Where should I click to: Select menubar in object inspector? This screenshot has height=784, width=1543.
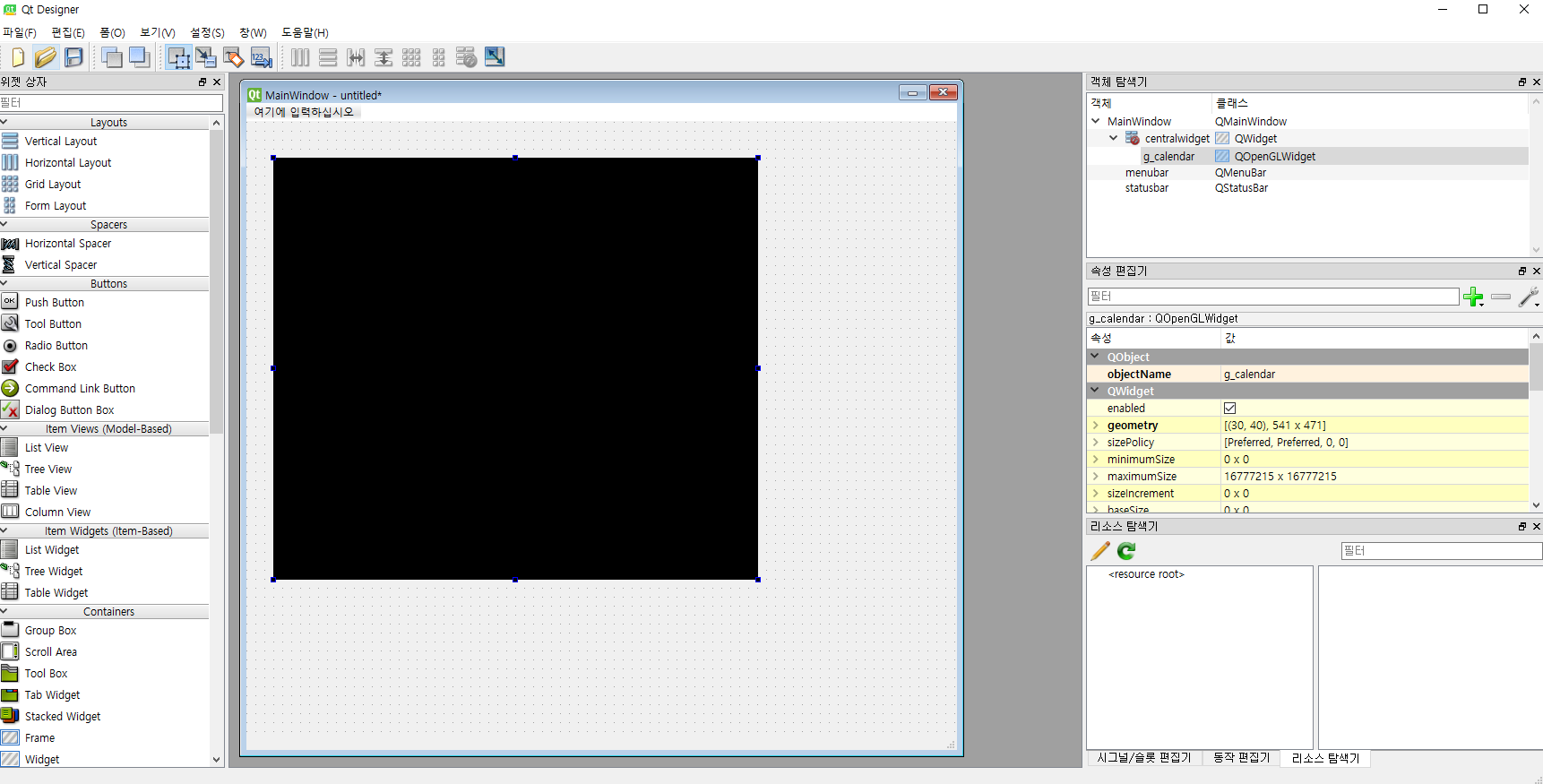pyautogui.click(x=1147, y=173)
